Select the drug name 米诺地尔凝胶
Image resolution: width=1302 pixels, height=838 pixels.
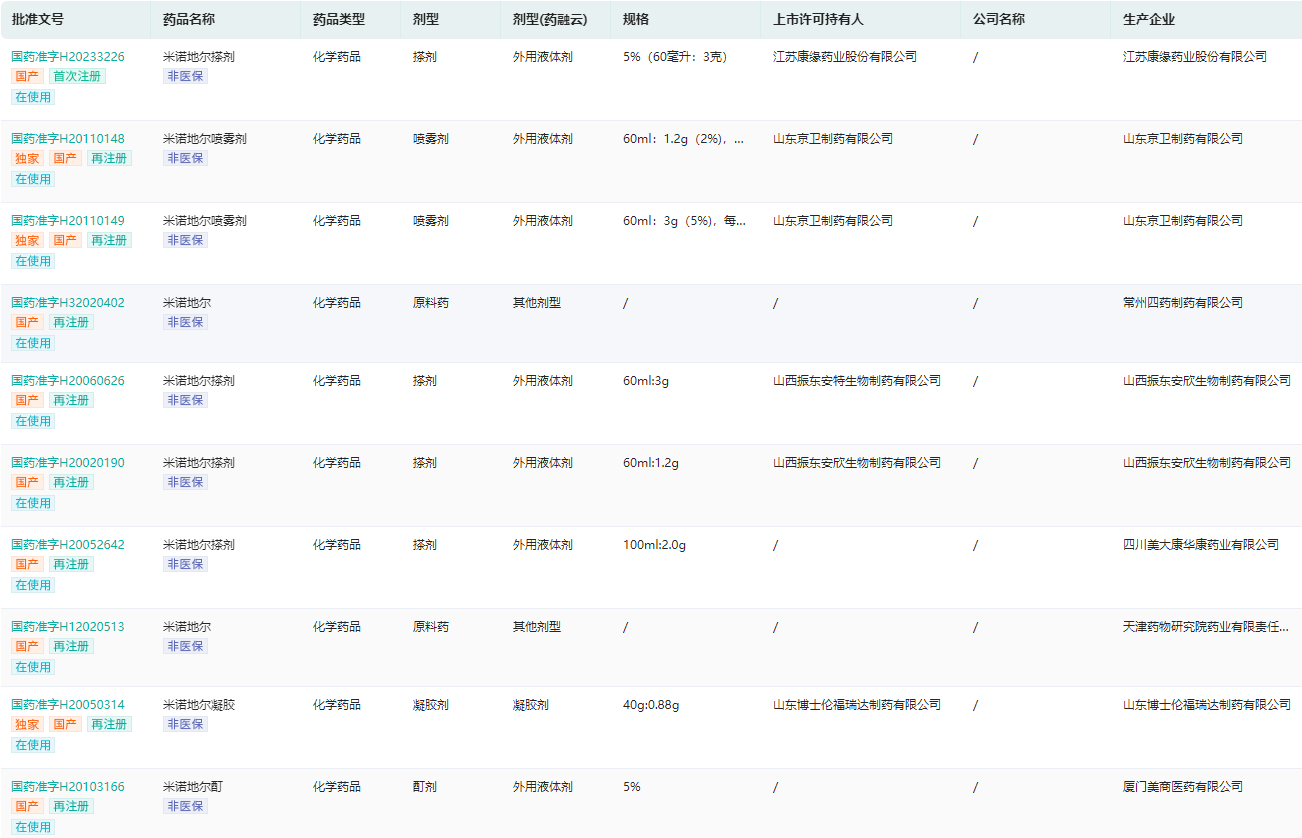pyautogui.click(x=199, y=705)
